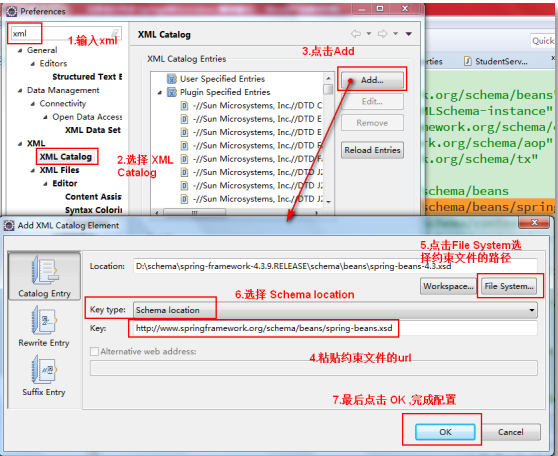Select the Rewrite Entry icon
The image size is (558, 456).
point(44,321)
